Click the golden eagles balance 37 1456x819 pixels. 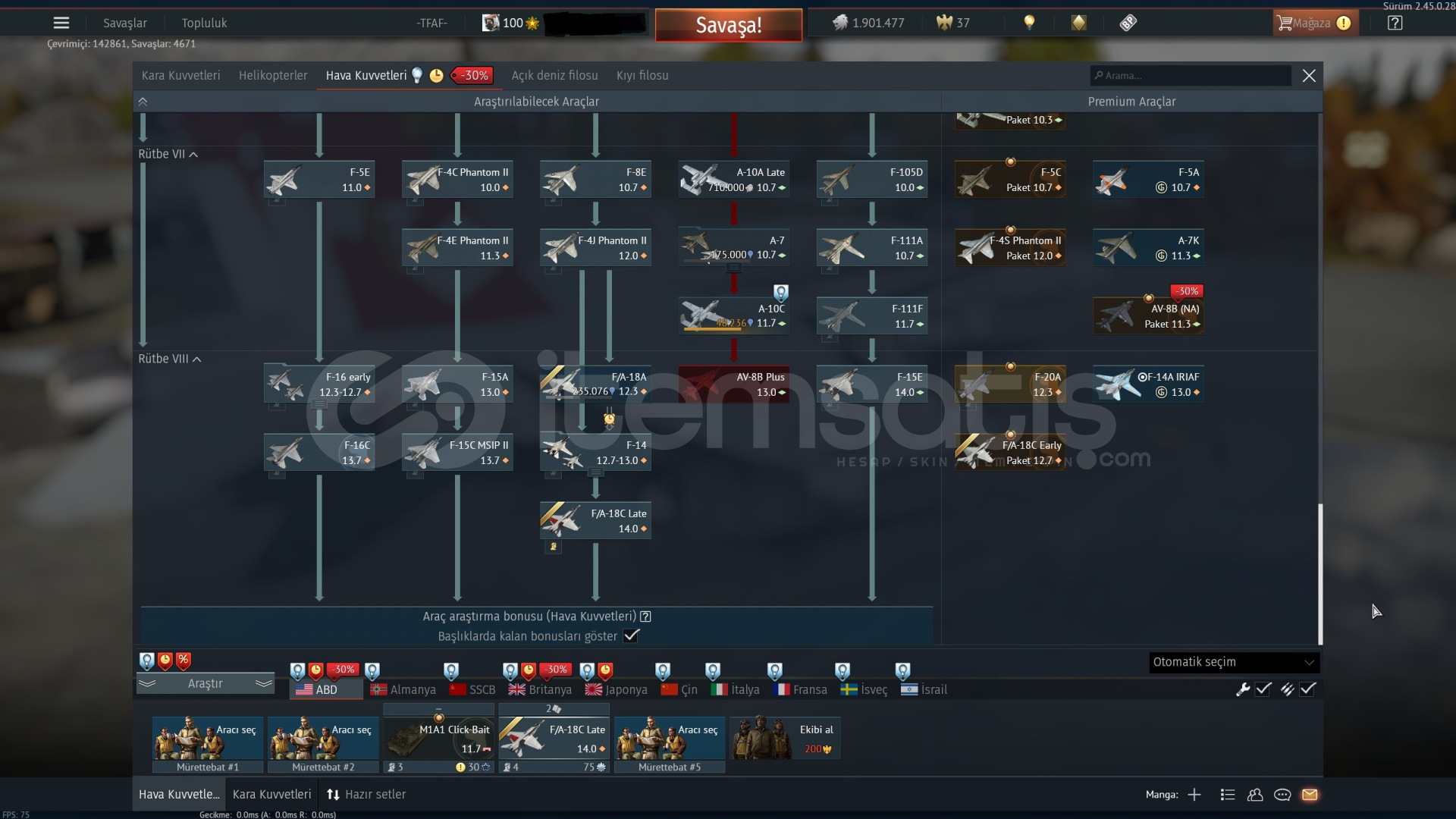[x=953, y=23]
